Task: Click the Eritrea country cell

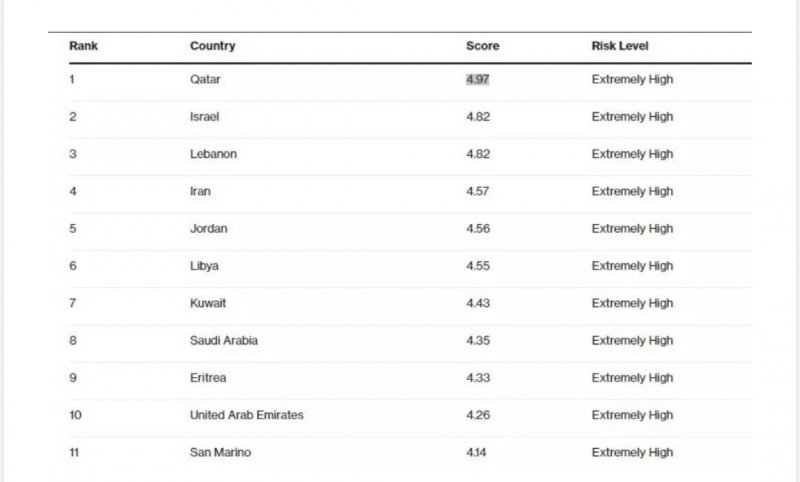Action: click(208, 378)
